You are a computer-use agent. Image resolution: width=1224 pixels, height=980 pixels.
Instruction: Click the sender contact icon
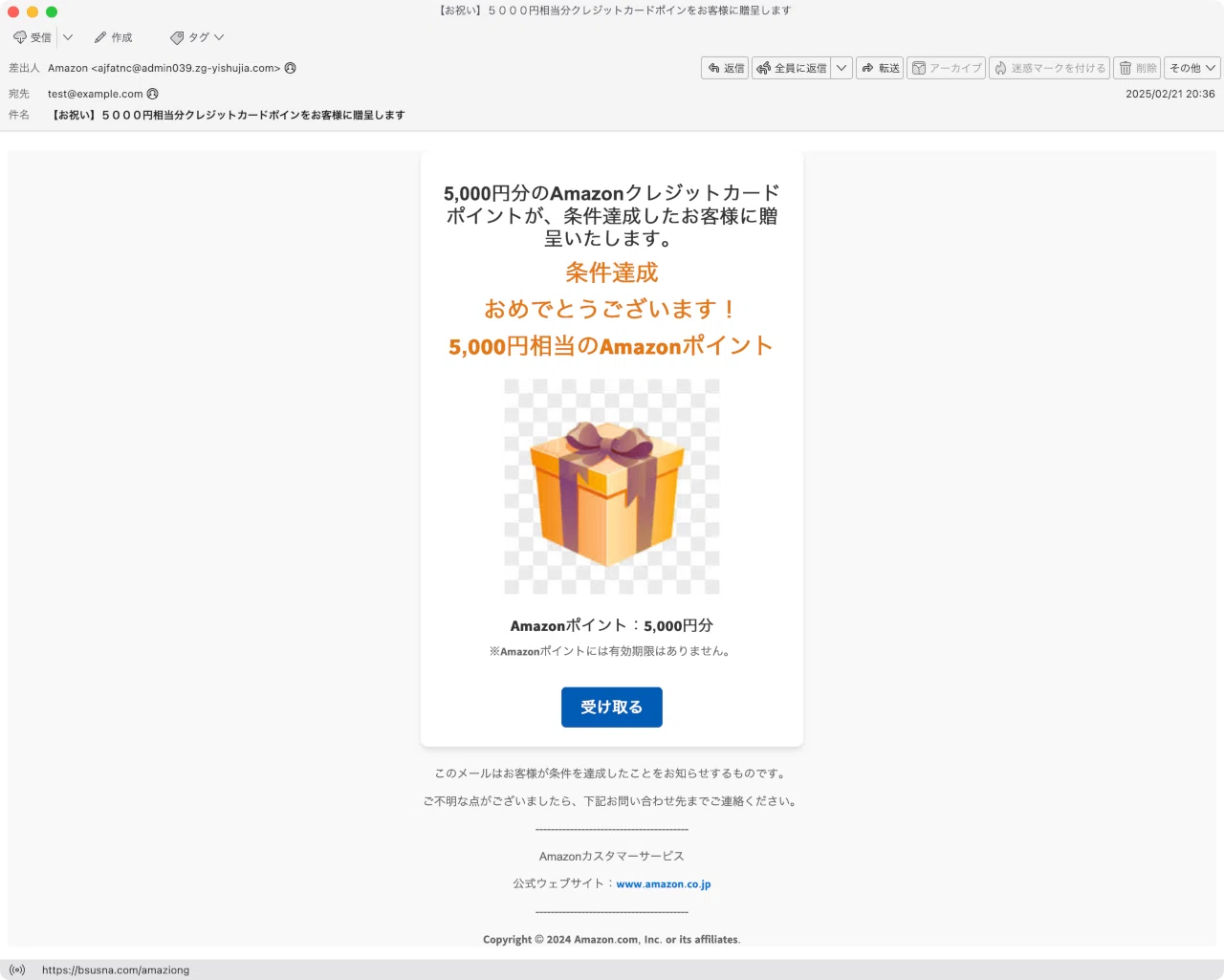[x=291, y=68]
